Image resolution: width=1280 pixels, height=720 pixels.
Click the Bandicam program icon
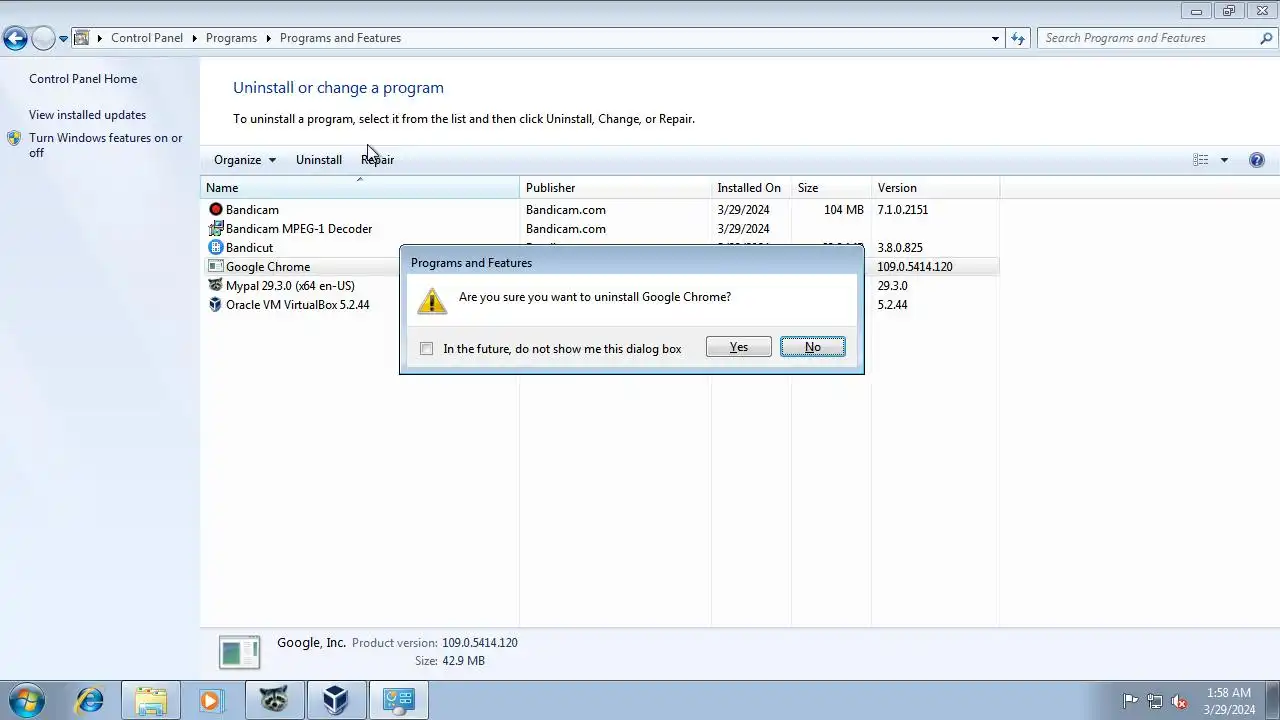coord(215,210)
